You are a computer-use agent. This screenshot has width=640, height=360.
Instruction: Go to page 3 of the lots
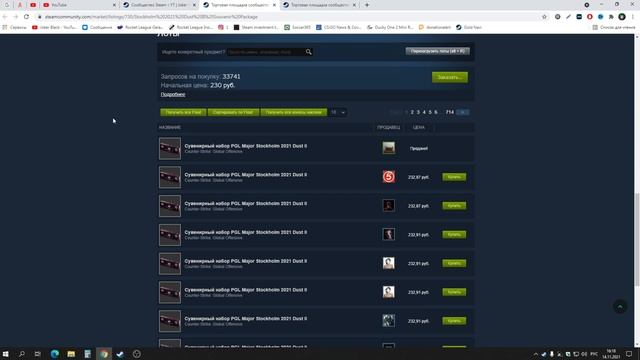(x=418, y=112)
